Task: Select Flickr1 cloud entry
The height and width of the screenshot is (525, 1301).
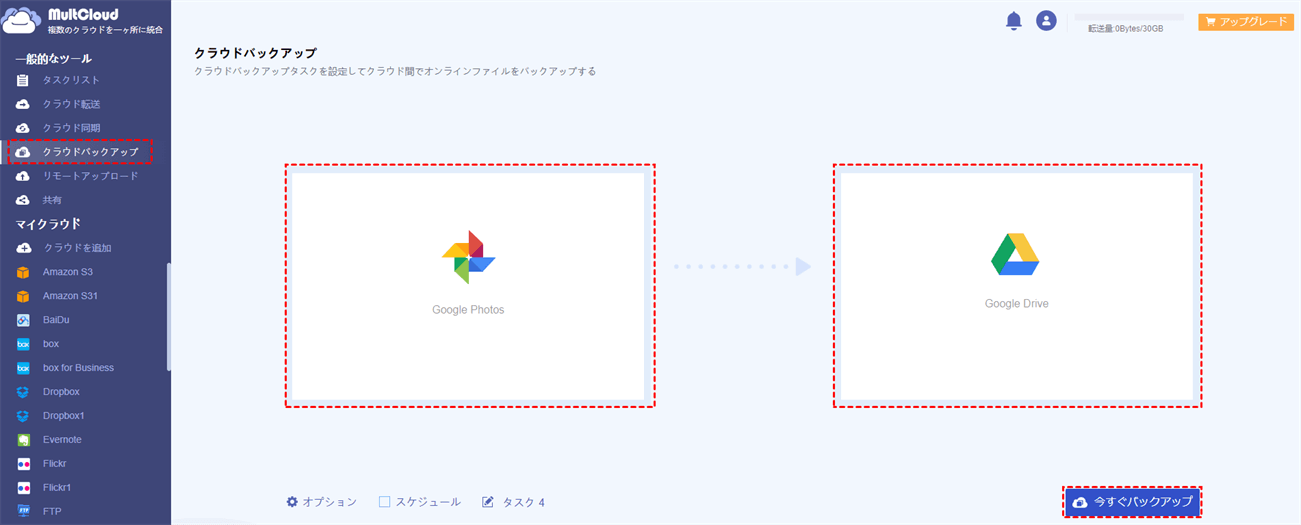Action: [57, 488]
